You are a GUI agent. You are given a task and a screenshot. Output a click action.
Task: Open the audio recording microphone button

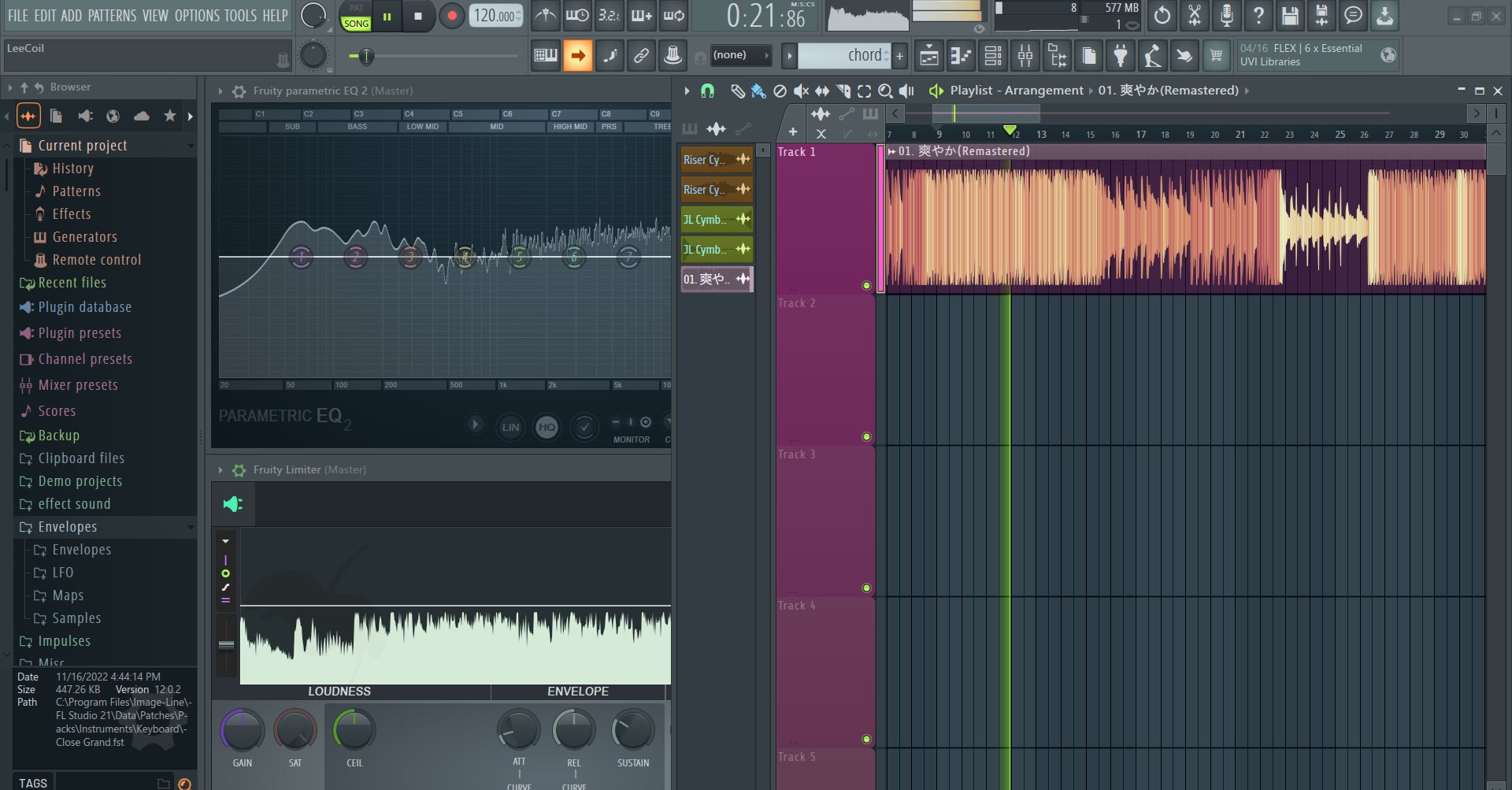[x=1226, y=16]
